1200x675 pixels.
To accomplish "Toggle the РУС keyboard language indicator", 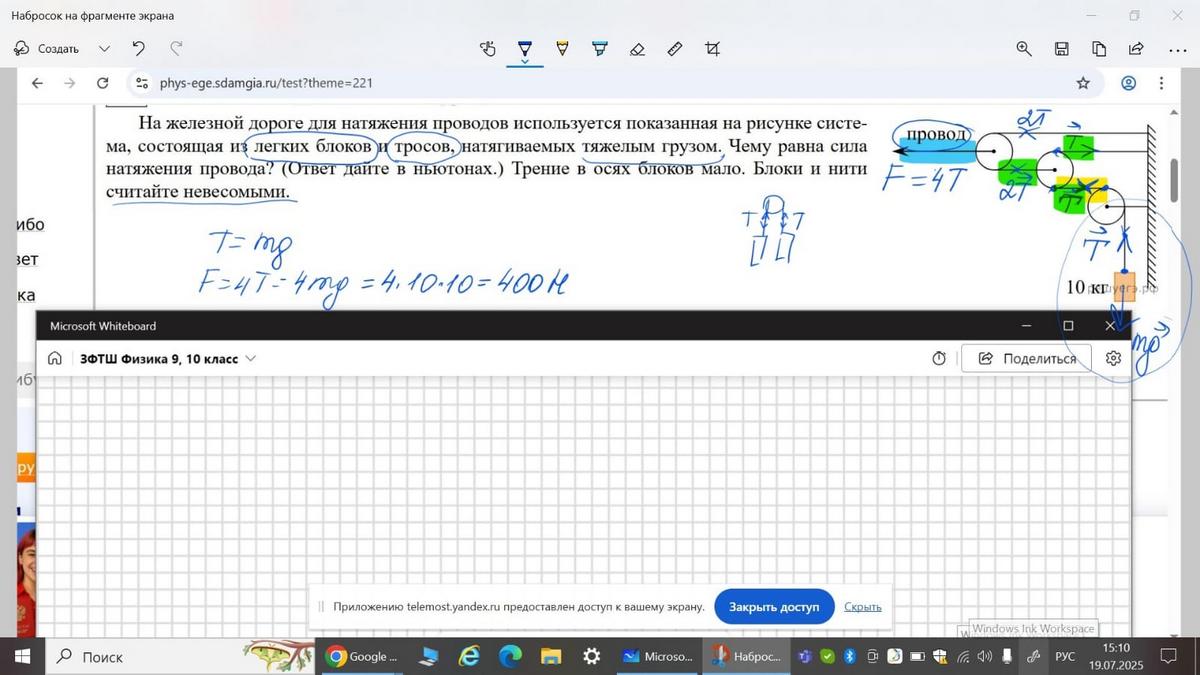I will pyautogui.click(x=1065, y=657).
